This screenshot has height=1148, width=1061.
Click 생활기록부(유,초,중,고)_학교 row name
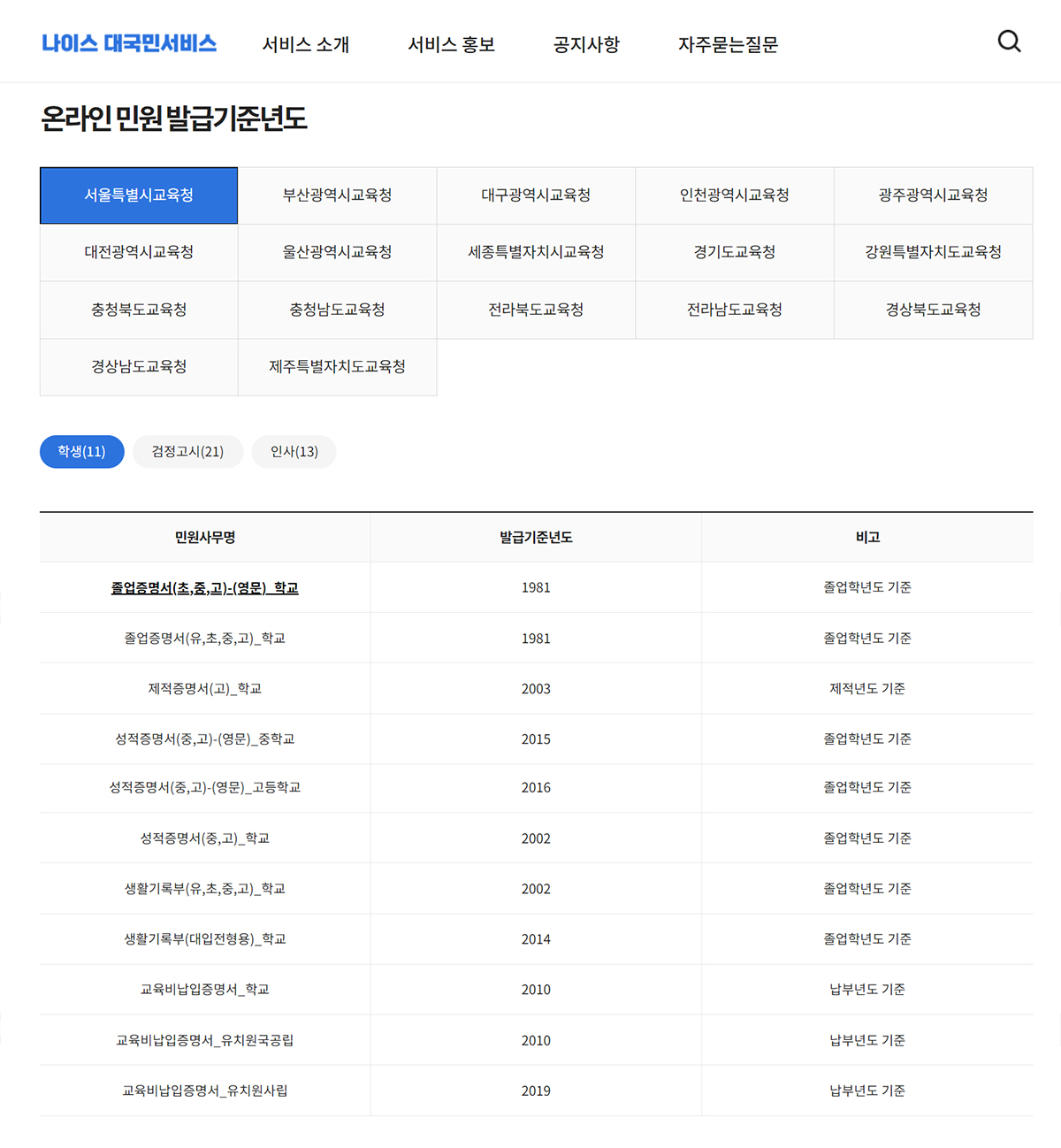pos(204,889)
